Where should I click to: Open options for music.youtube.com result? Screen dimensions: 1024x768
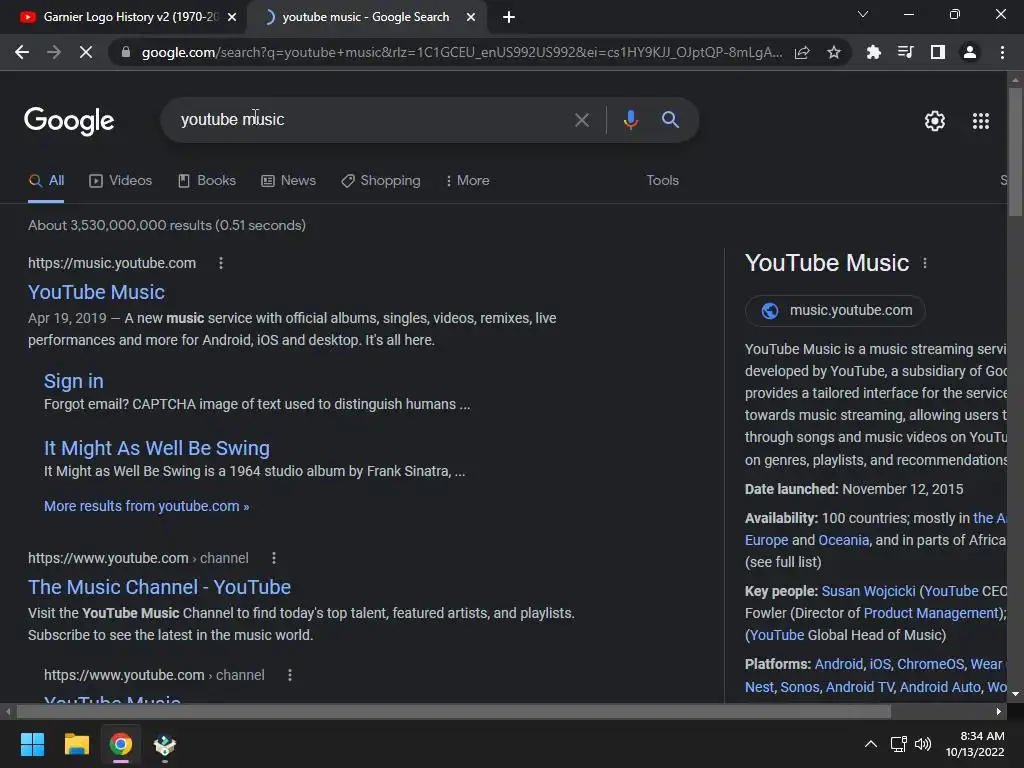click(x=221, y=263)
